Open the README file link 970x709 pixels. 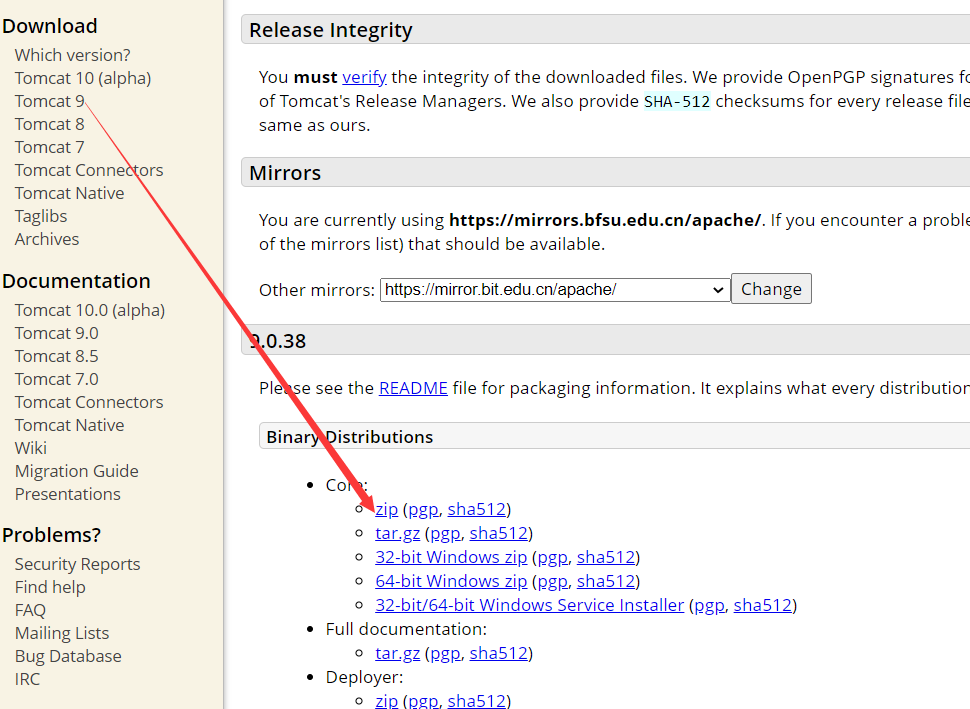413,388
